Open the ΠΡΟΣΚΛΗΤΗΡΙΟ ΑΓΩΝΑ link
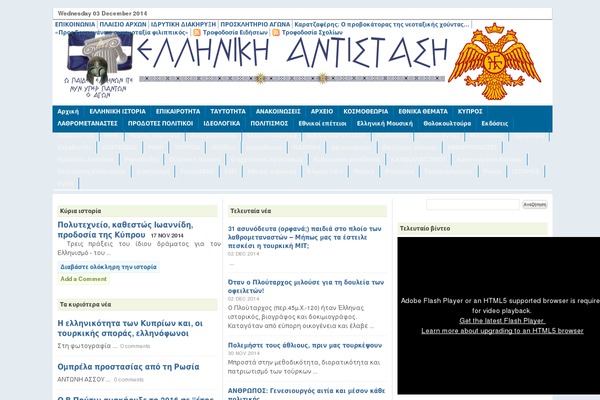The width and height of the screenshot is (600, 400). click(x=255, y=24)
